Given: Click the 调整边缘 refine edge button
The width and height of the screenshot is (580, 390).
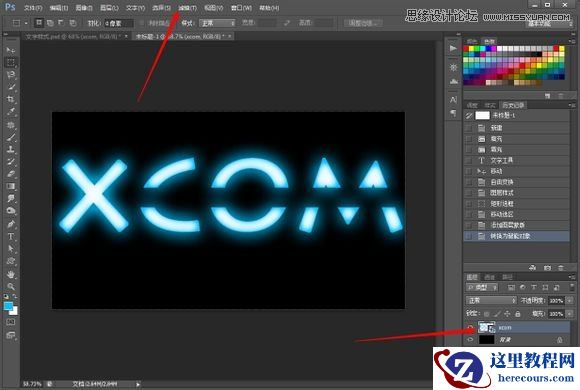Looking at the screenshot, I should pyautogui.click(x=363, y=23).
